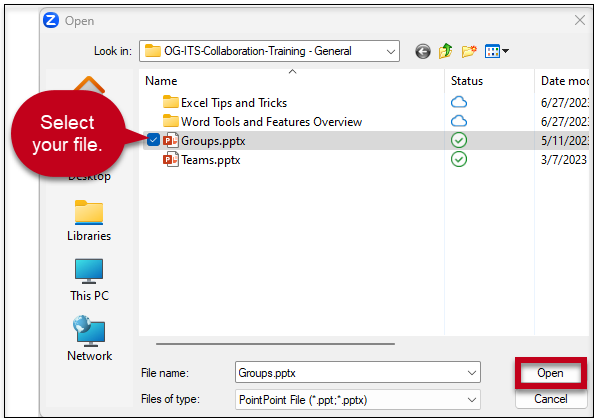The height and width of the screenshot is (418, 594).
Task: Click the Teams.pptx PowerPoint file icon
Action: [170, 160]
